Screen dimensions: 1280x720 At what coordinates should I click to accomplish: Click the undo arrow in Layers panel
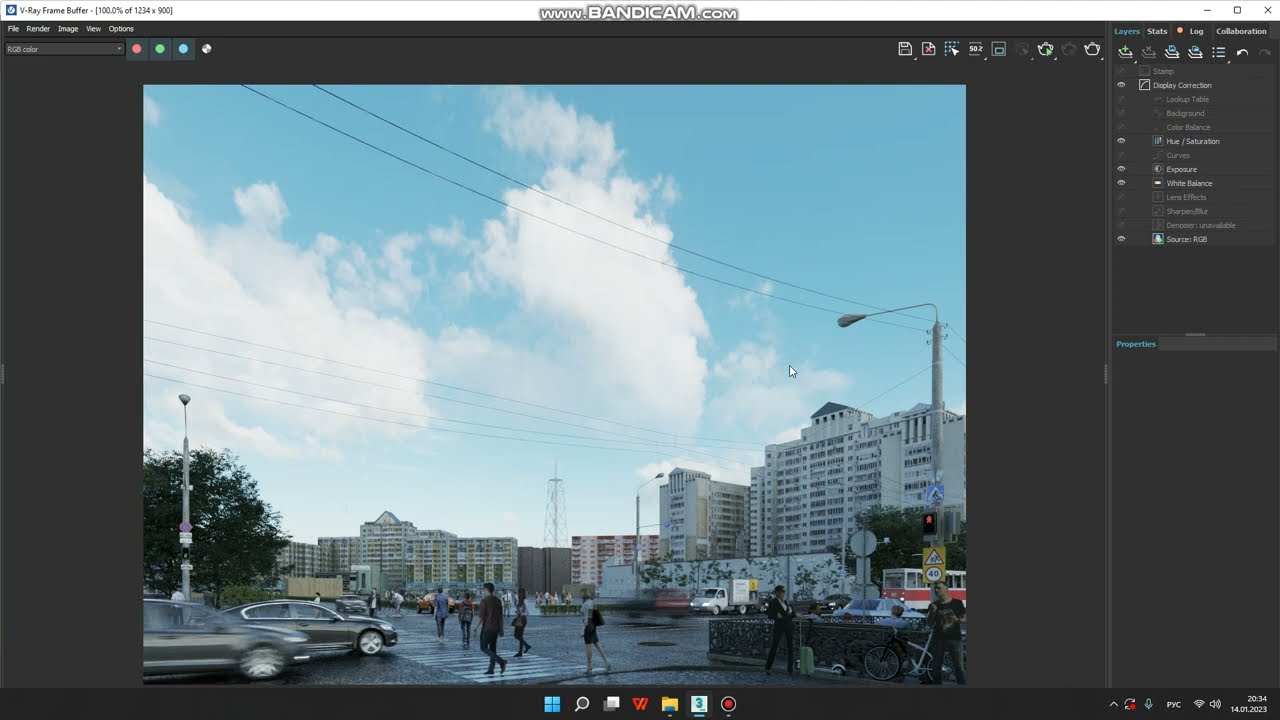tap(1242, 52)
